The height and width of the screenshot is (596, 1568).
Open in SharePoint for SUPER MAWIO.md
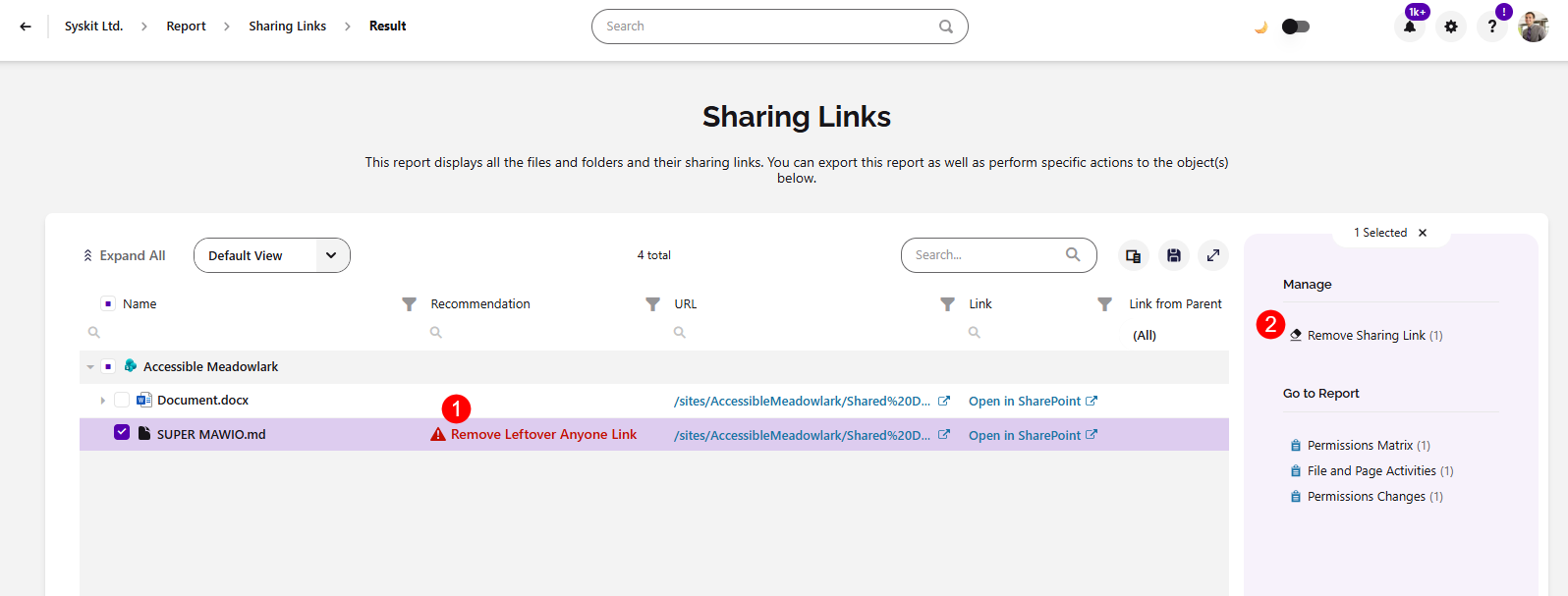(1033, 435)
